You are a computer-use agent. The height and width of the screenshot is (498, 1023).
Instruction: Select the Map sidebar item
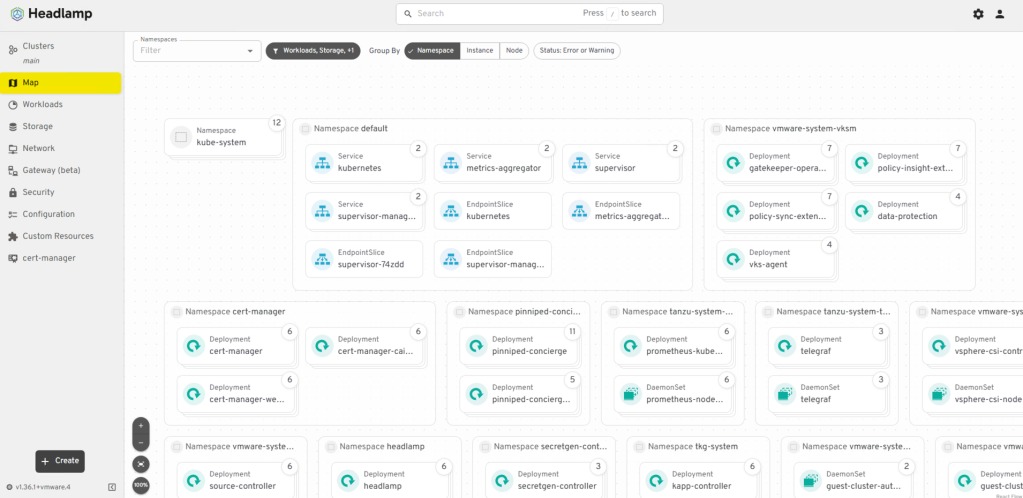pyautogui.click(x=61, y=83)
